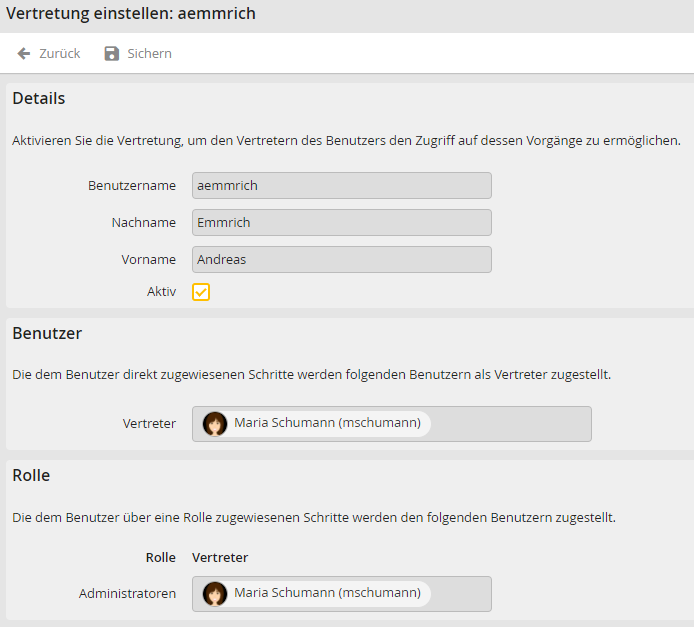
Task: Click the Rolle section heading
Action: tap(31, 476)
